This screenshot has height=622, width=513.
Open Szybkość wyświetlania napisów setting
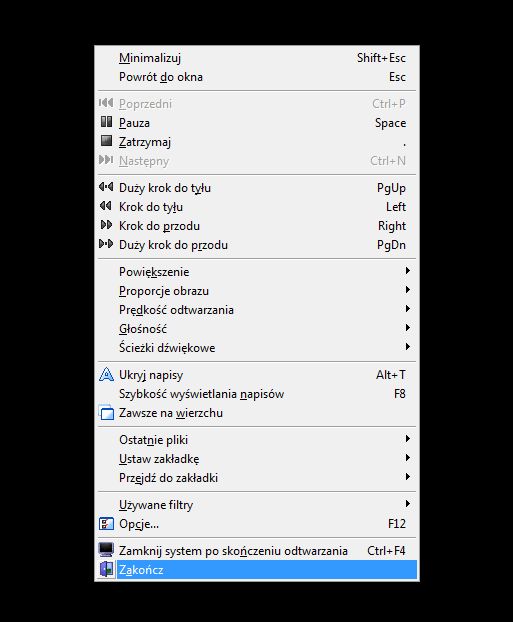pyautogui.click(x=257, y=394)
